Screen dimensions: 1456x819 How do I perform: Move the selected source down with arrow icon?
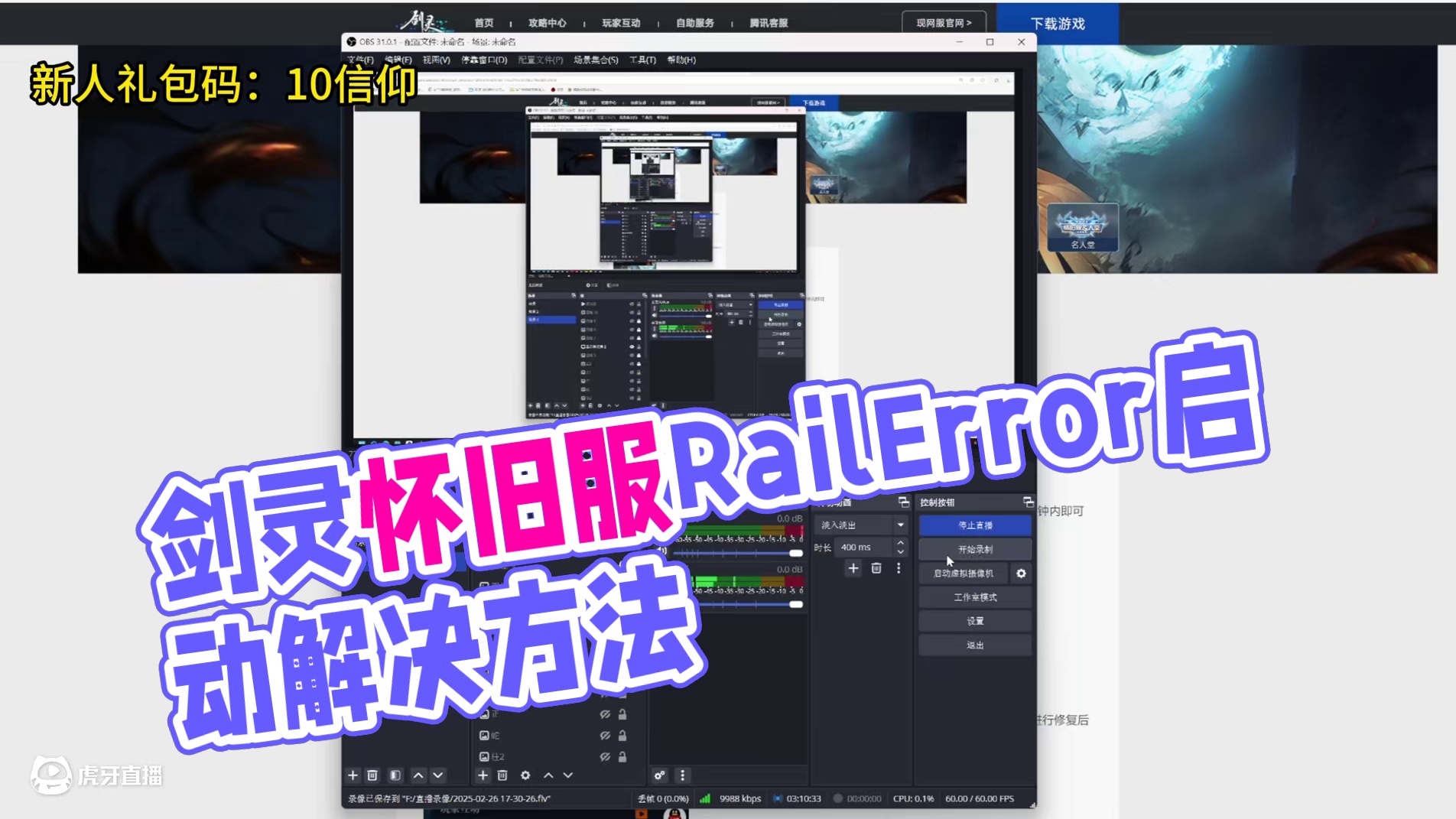coord(569,775)
